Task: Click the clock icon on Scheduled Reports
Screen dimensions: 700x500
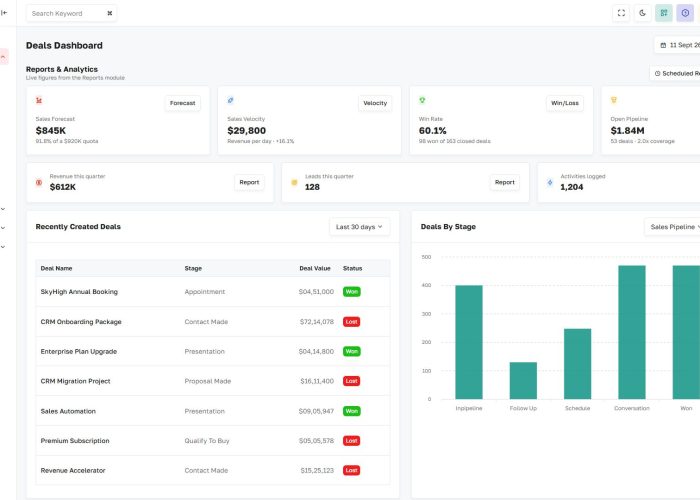Action: point(657,73)
